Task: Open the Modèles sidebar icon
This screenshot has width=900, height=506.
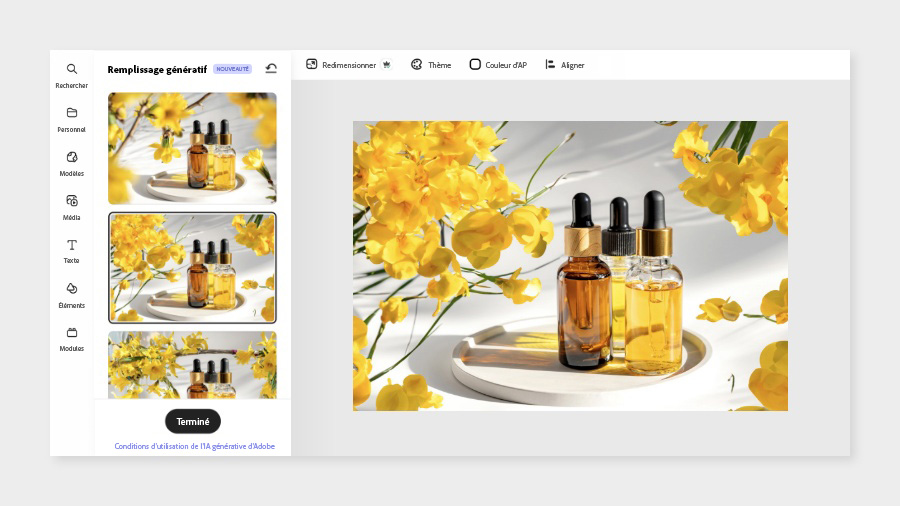Action: pos(72,157)
